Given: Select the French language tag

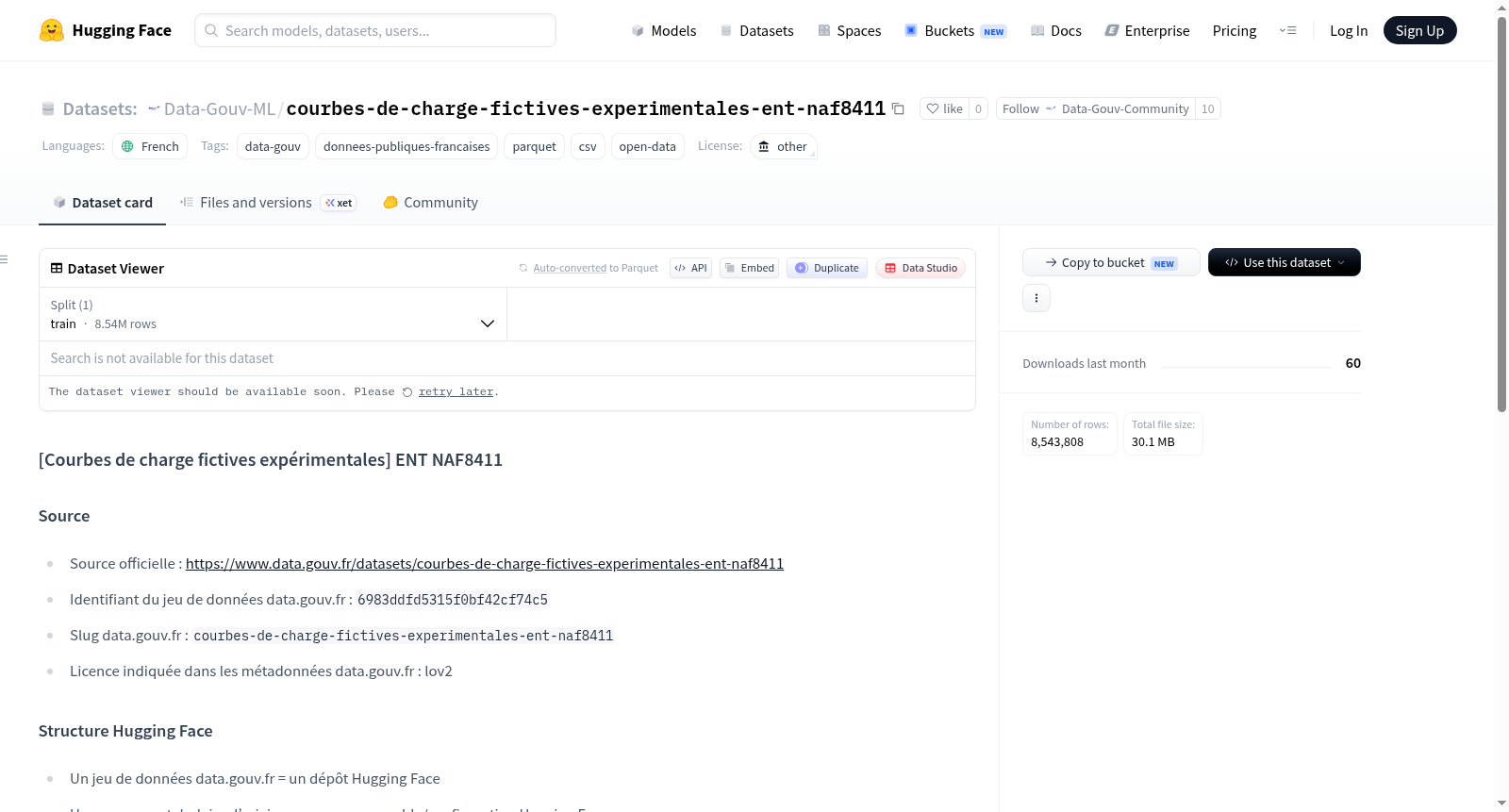Looking at the screenshot, I should tap(150, 146).
